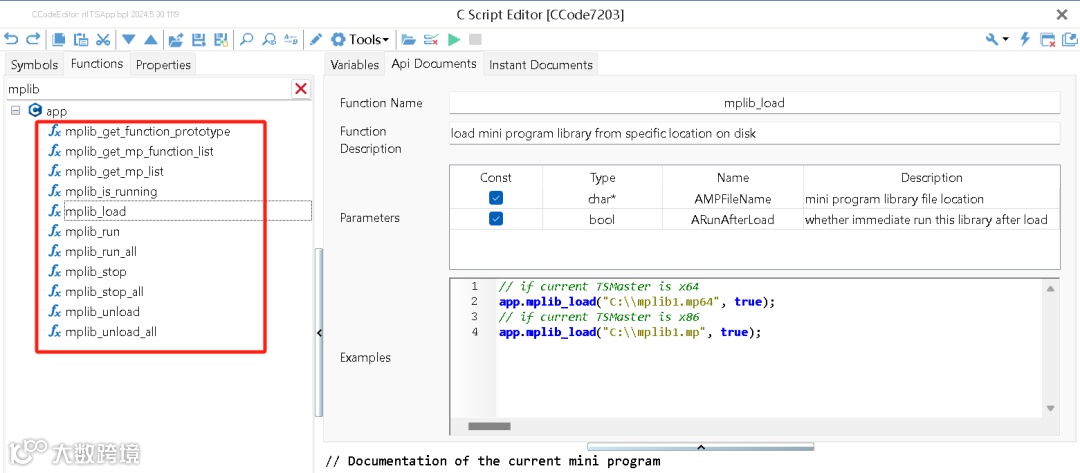The width and height of the screenshot is (1080, 473).
Task: Click the Redo arrow icon
Action: pyautogui.click(x=32, y=39)
